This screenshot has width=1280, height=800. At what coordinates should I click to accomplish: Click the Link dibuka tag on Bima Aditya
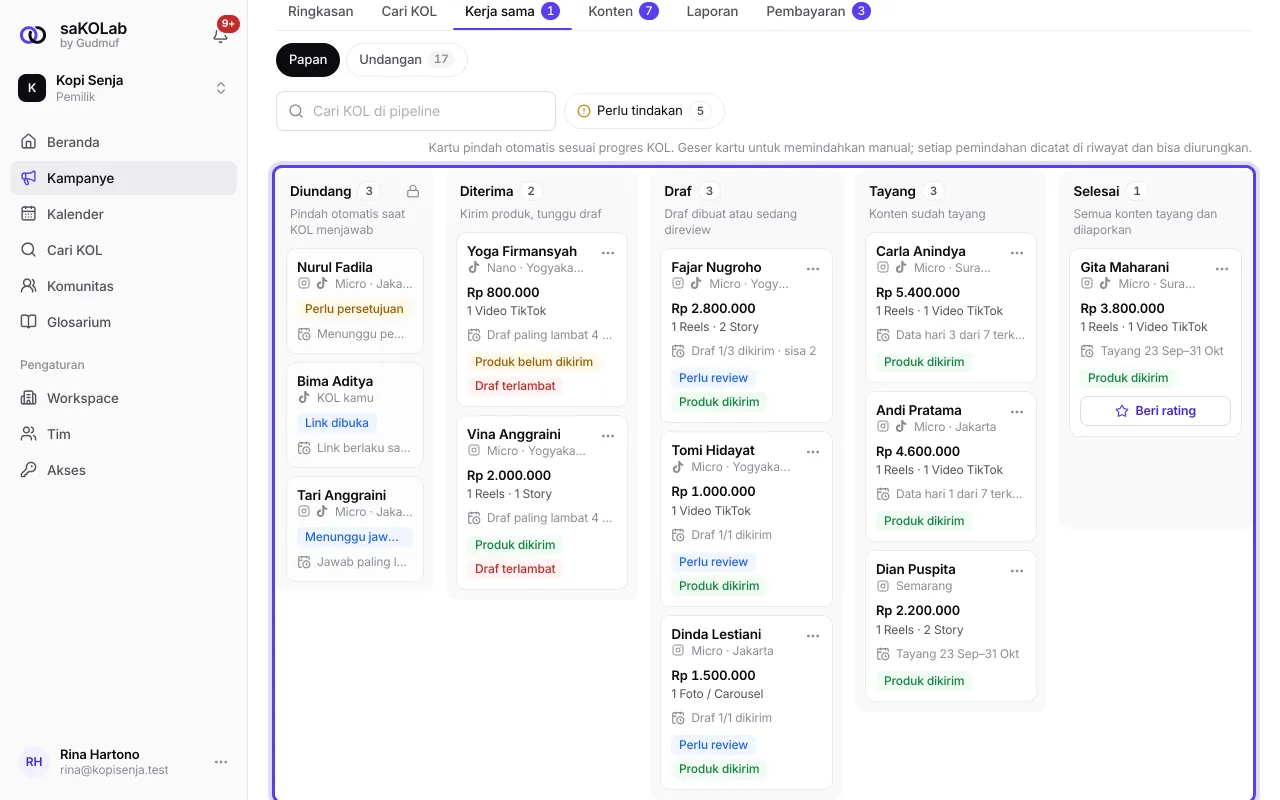[x=337, y=423]
